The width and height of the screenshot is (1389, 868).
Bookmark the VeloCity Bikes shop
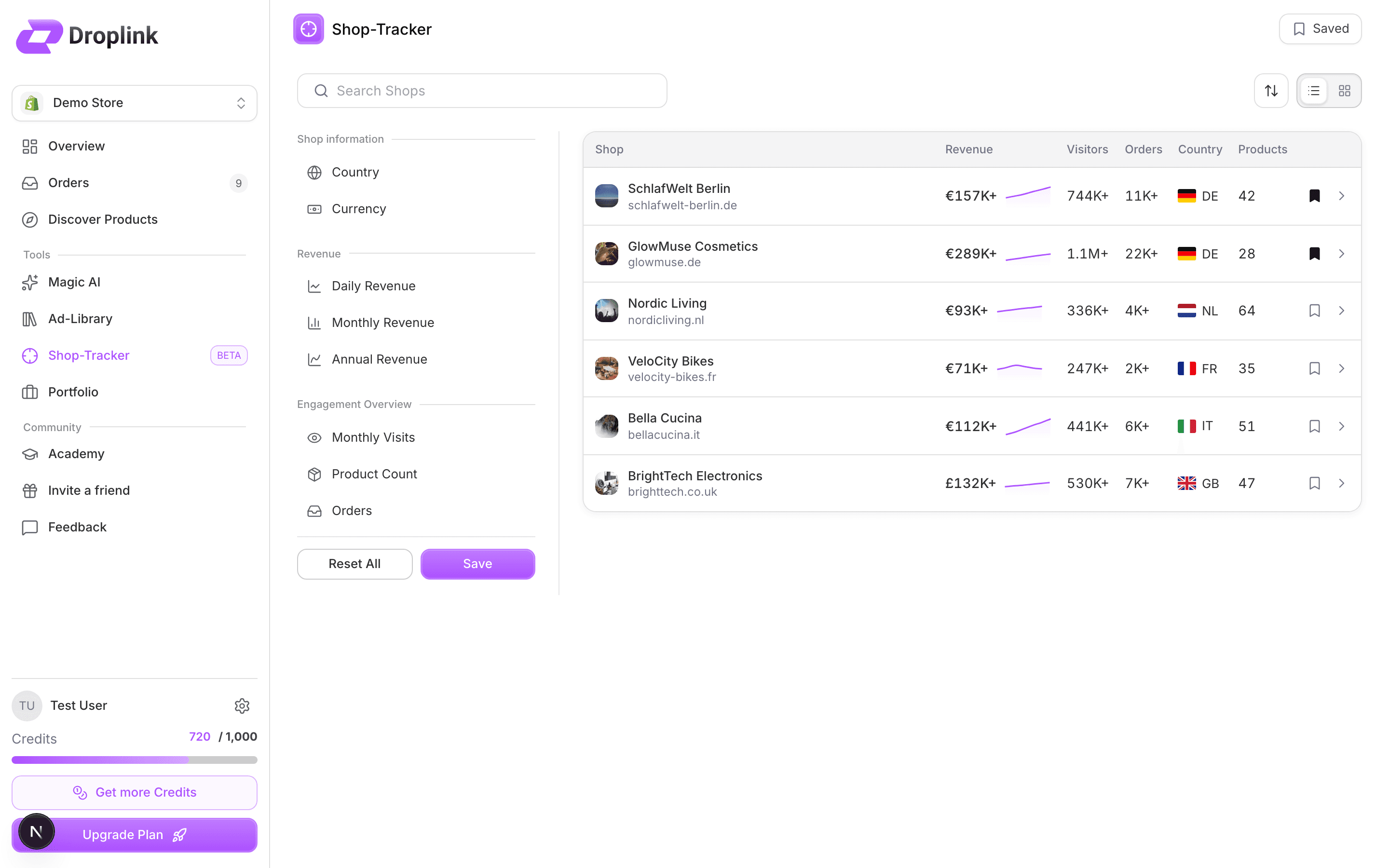tap(1314, 368)
